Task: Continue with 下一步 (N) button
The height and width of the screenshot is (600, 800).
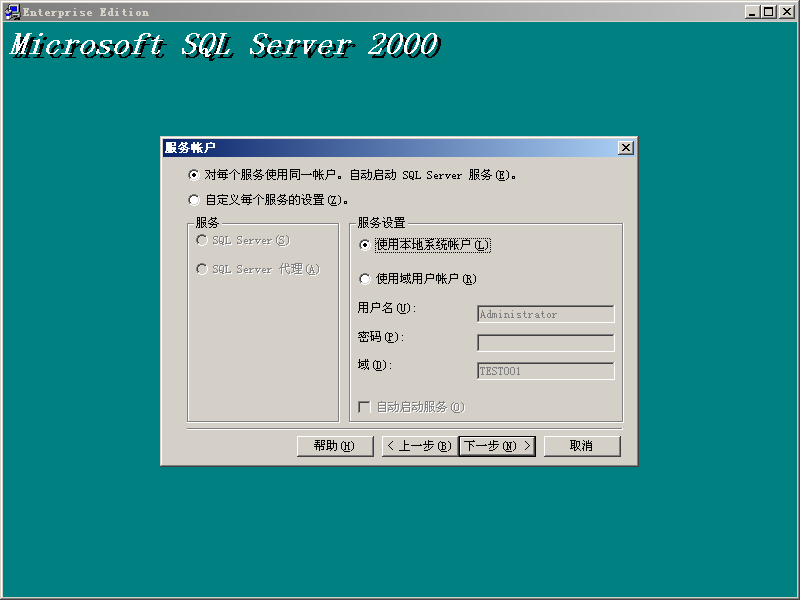Action: pyautogui.click(x=497, y=446)
